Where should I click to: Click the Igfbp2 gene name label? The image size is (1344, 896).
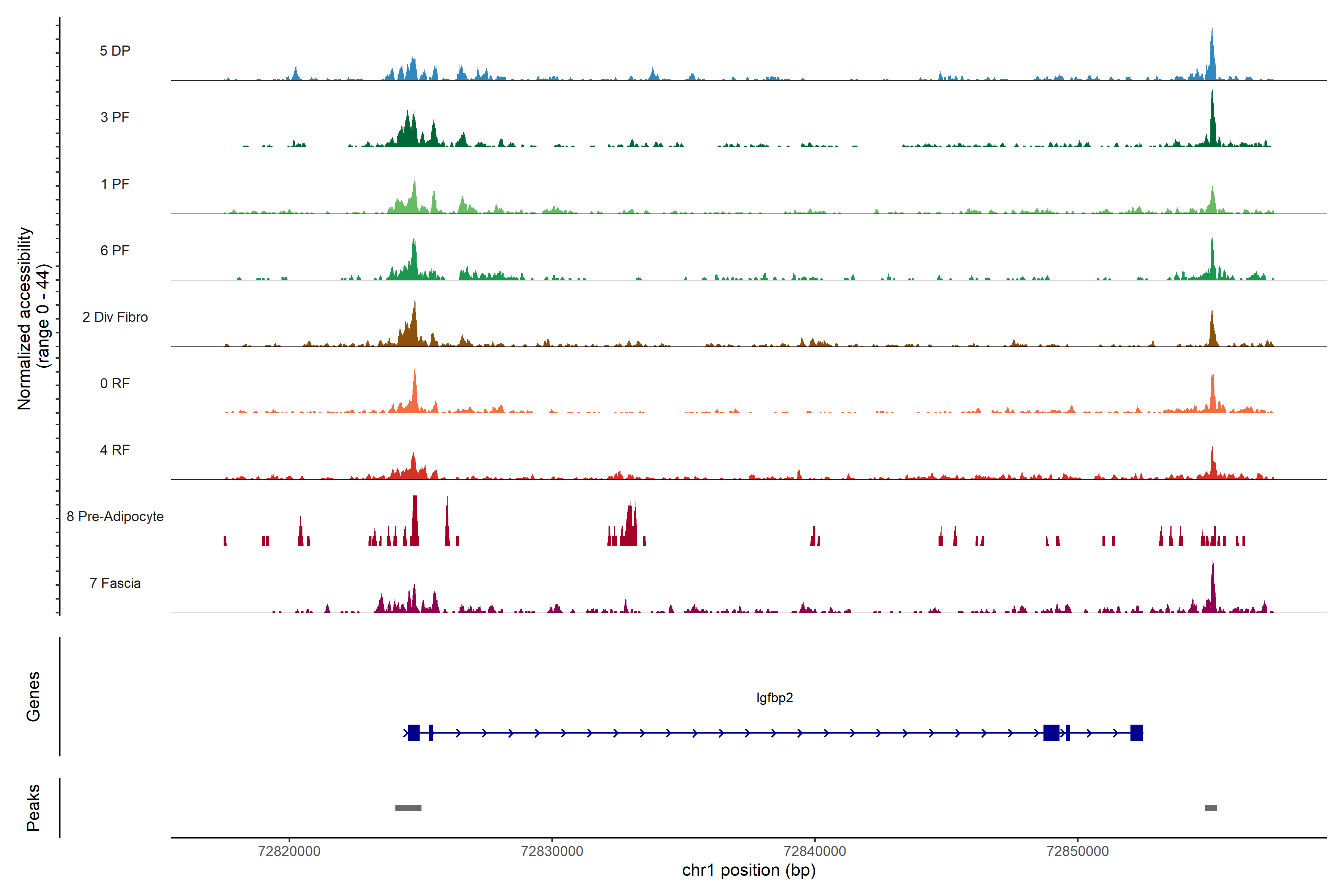coord(774,698)
